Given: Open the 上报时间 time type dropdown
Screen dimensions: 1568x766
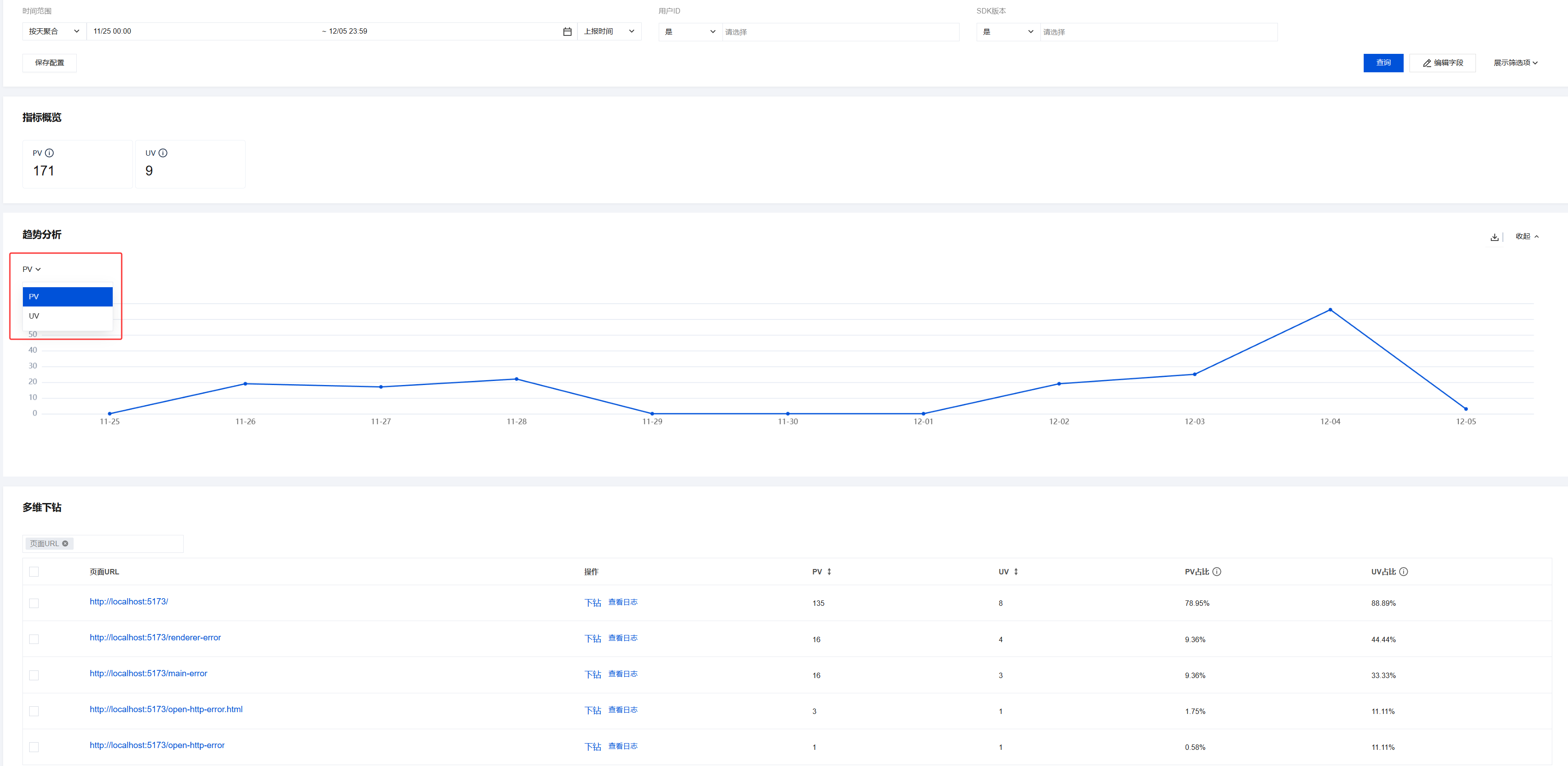Looking at the screenshot, I should tap(609, 32).
